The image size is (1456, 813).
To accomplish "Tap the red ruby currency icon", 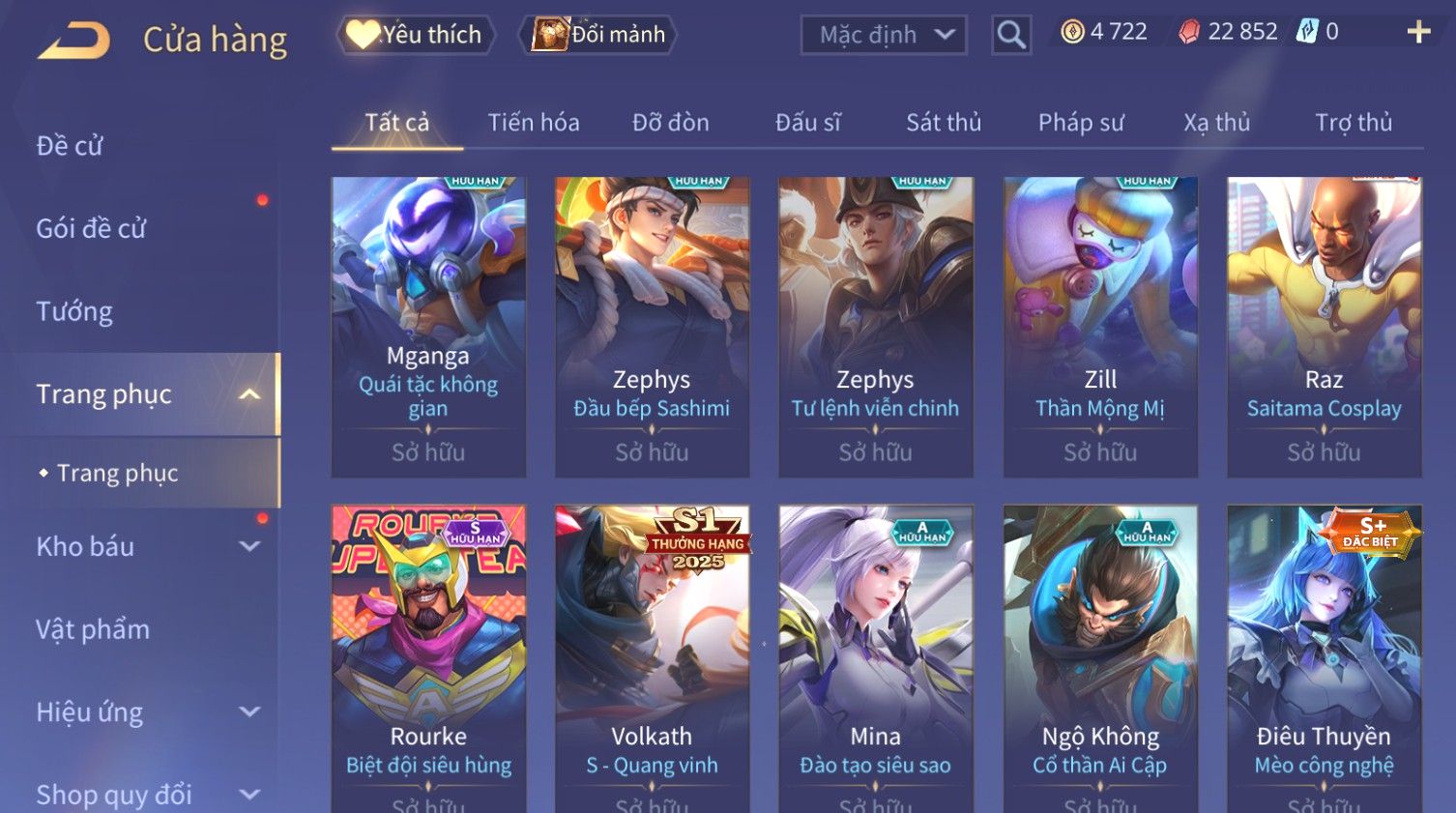I will (x=1189, y=32).
